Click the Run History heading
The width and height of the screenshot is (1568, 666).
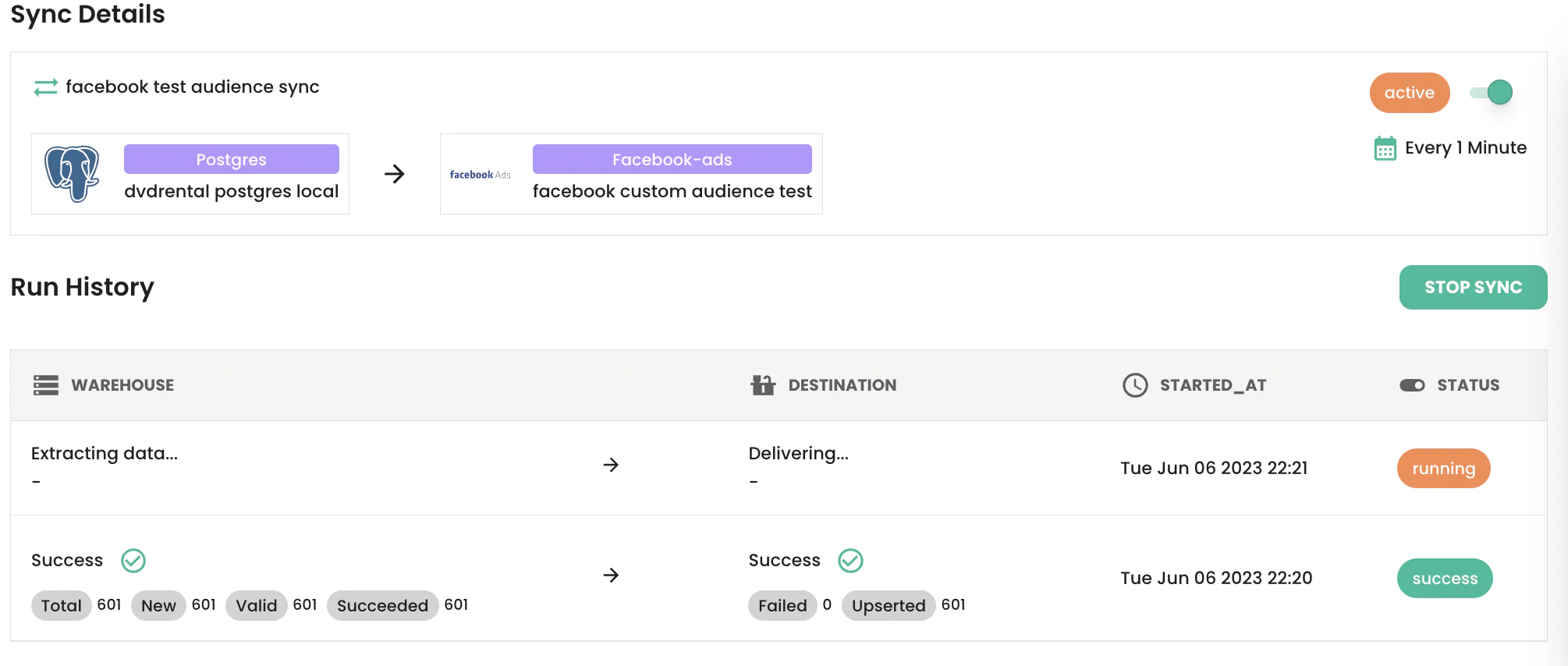83,287
